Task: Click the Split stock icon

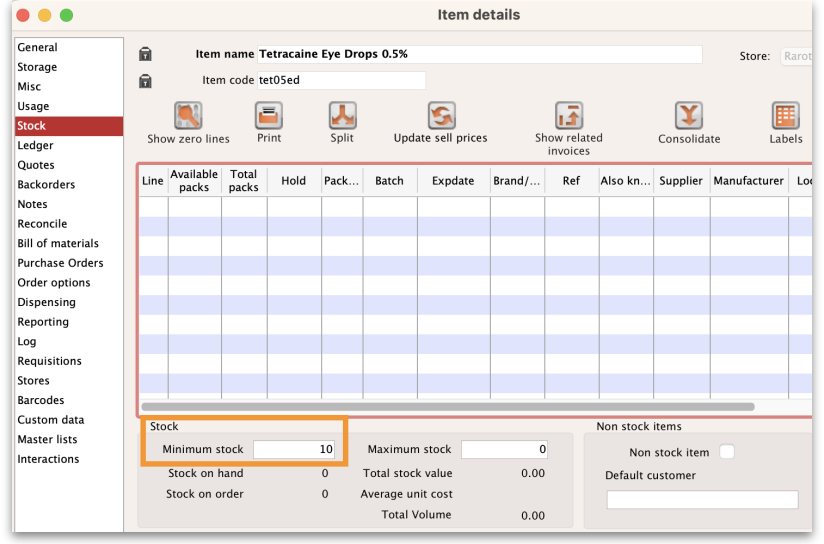Action: pos(342,116)
